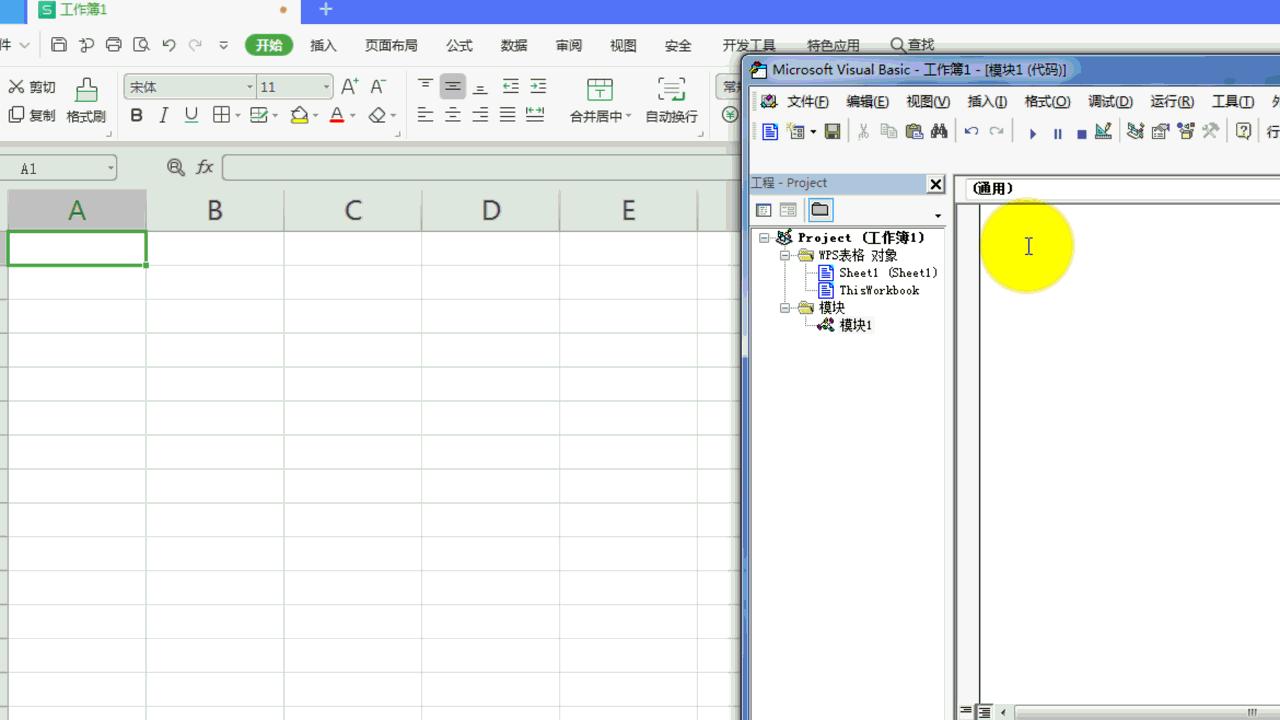Click the Paste icon in VB toolbar
1280x720 pixels.
click(914, 131)
